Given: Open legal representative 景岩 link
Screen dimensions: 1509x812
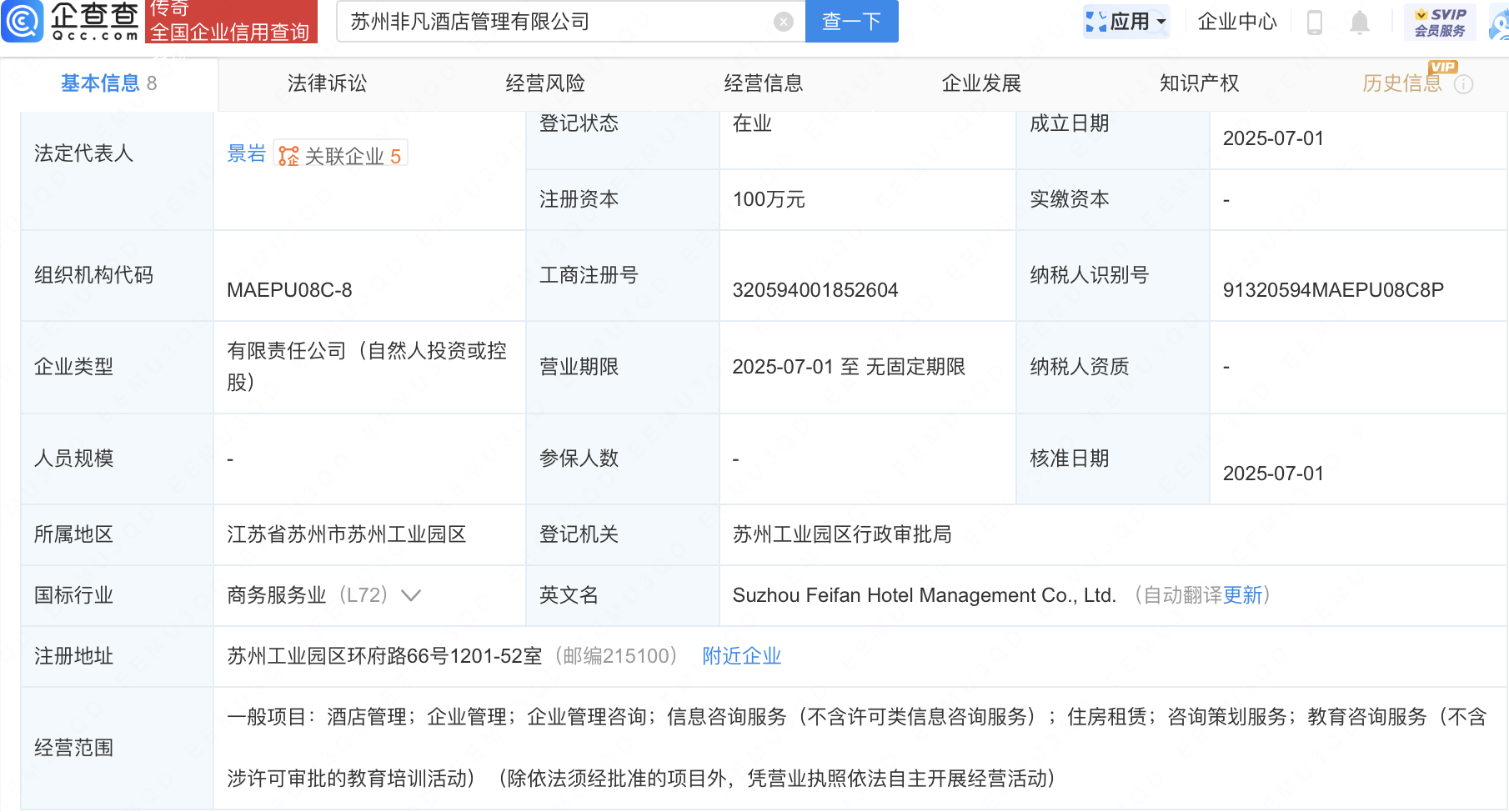Looking at the screenshot, I should coord(246,154).
